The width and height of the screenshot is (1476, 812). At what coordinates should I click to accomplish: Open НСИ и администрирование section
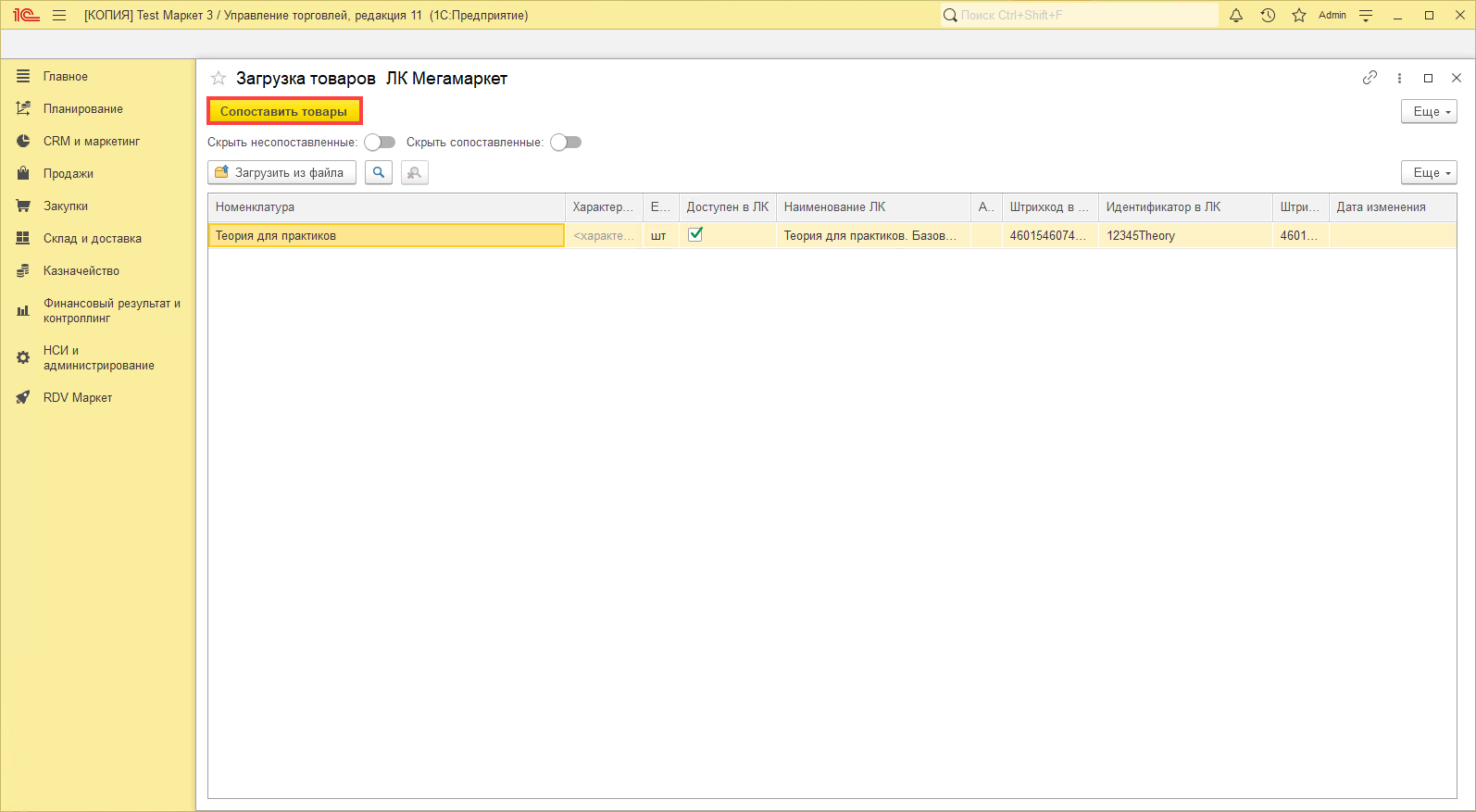[x=98, y=357]
